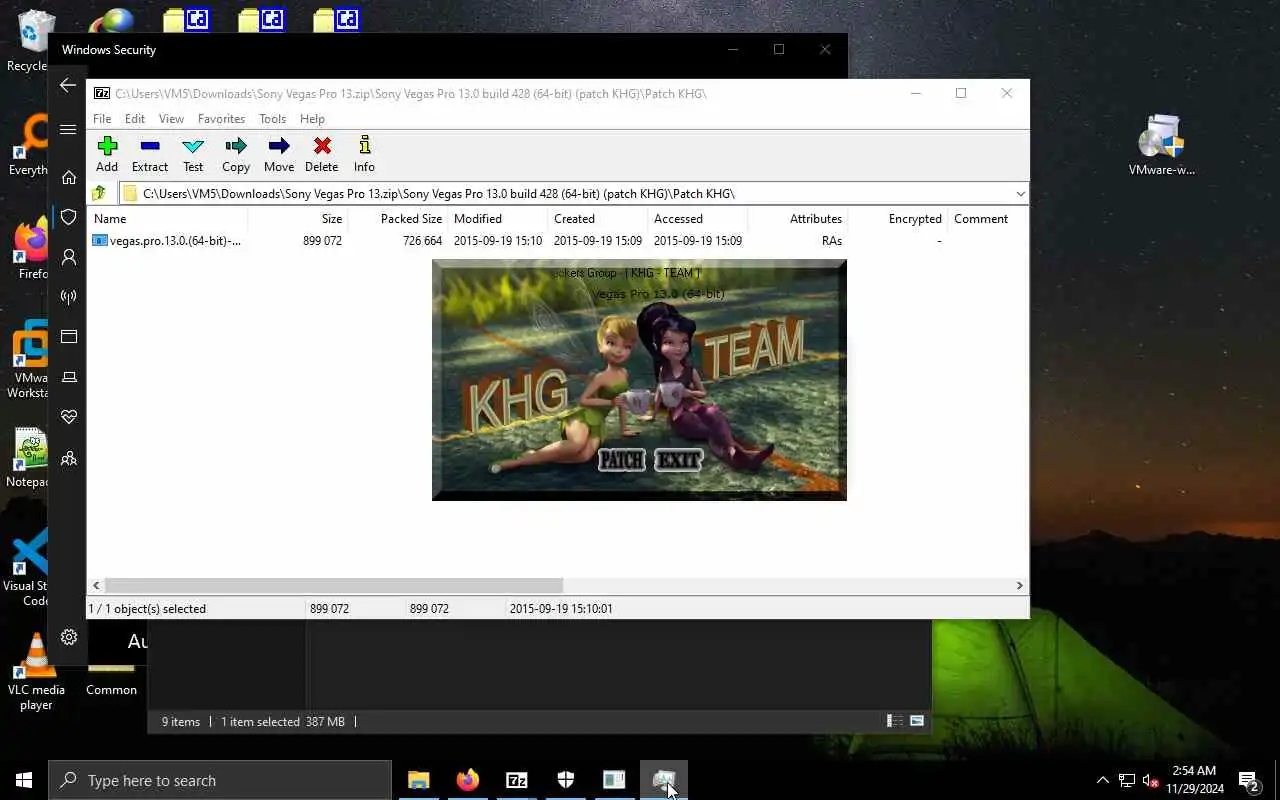Click the Add toolbar icon in 7-Zip
This screenshot has width=1280, height=800.
point(107,154)
